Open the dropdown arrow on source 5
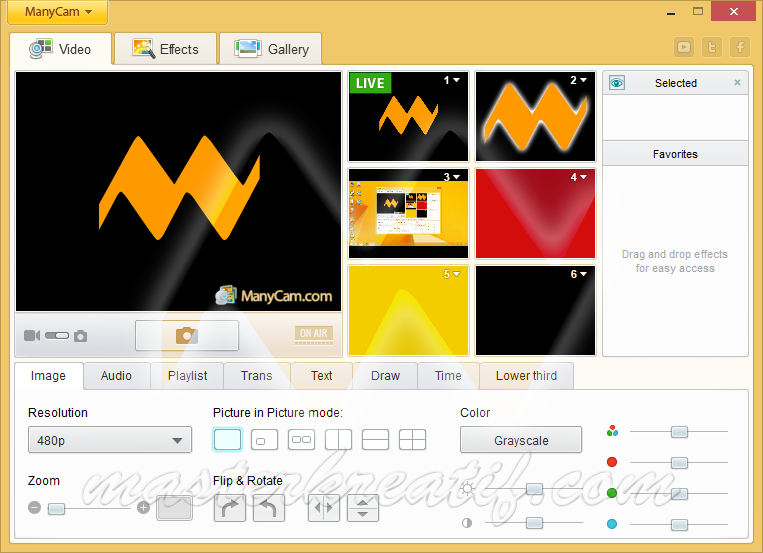The height and width of the screenshot is (553, 763). 456,274
